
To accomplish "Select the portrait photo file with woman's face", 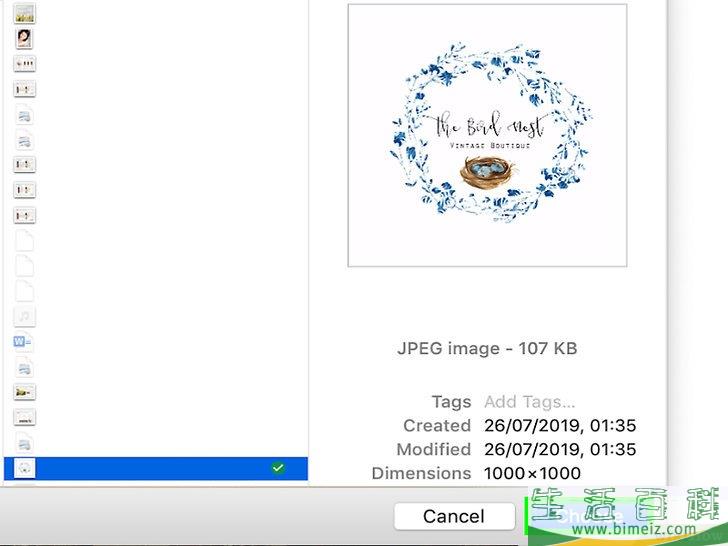I will point(24,38).
